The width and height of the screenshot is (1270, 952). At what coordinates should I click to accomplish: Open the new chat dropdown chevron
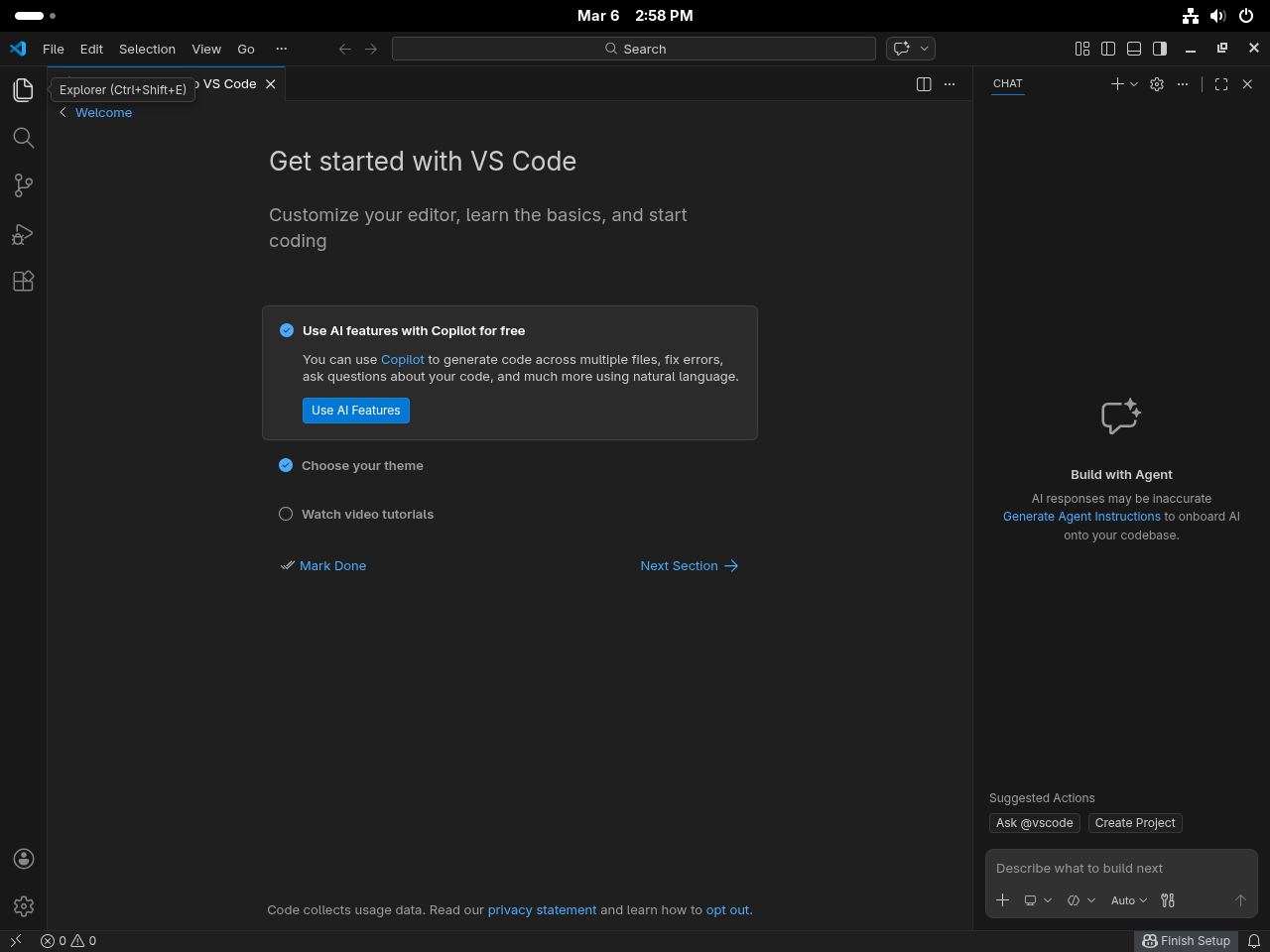click(1133, 84)
